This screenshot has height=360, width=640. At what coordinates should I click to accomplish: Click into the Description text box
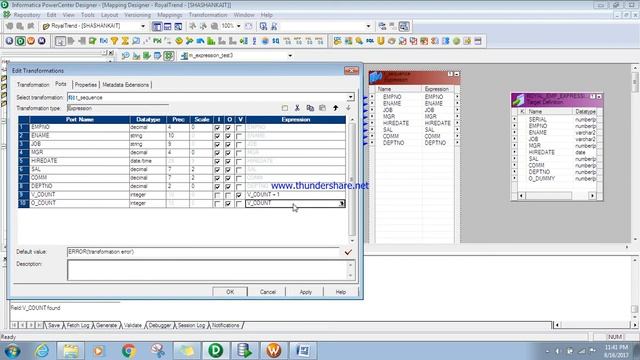tap(207, 270)
